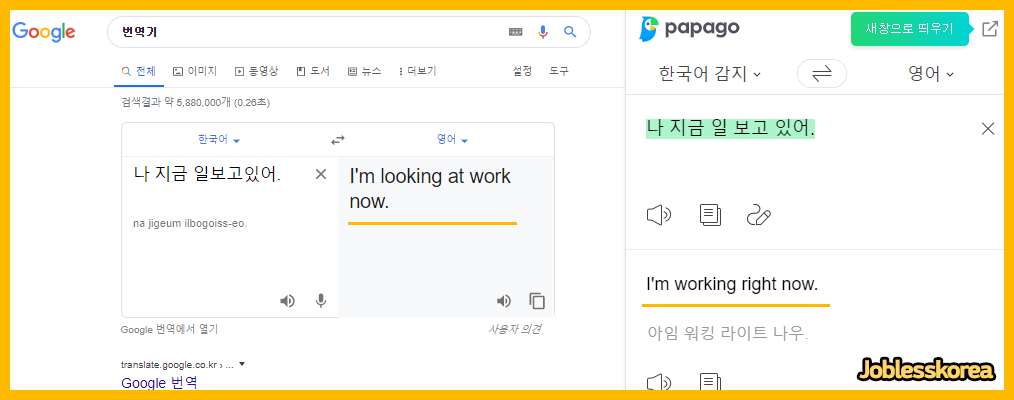
Task: Listen to Korean source text in Google widget
Action: pyautogui.click(x=287, y=300)
